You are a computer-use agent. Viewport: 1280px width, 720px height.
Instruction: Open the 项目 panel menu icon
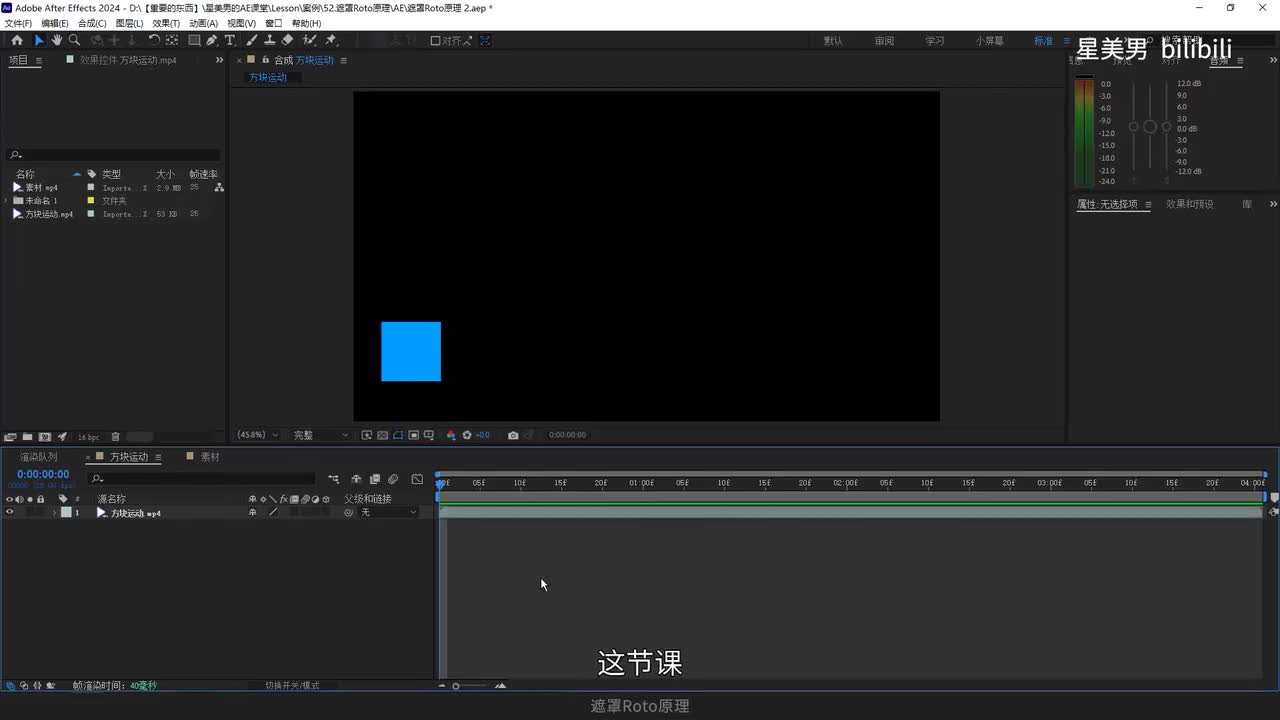(x=39, y=60)
